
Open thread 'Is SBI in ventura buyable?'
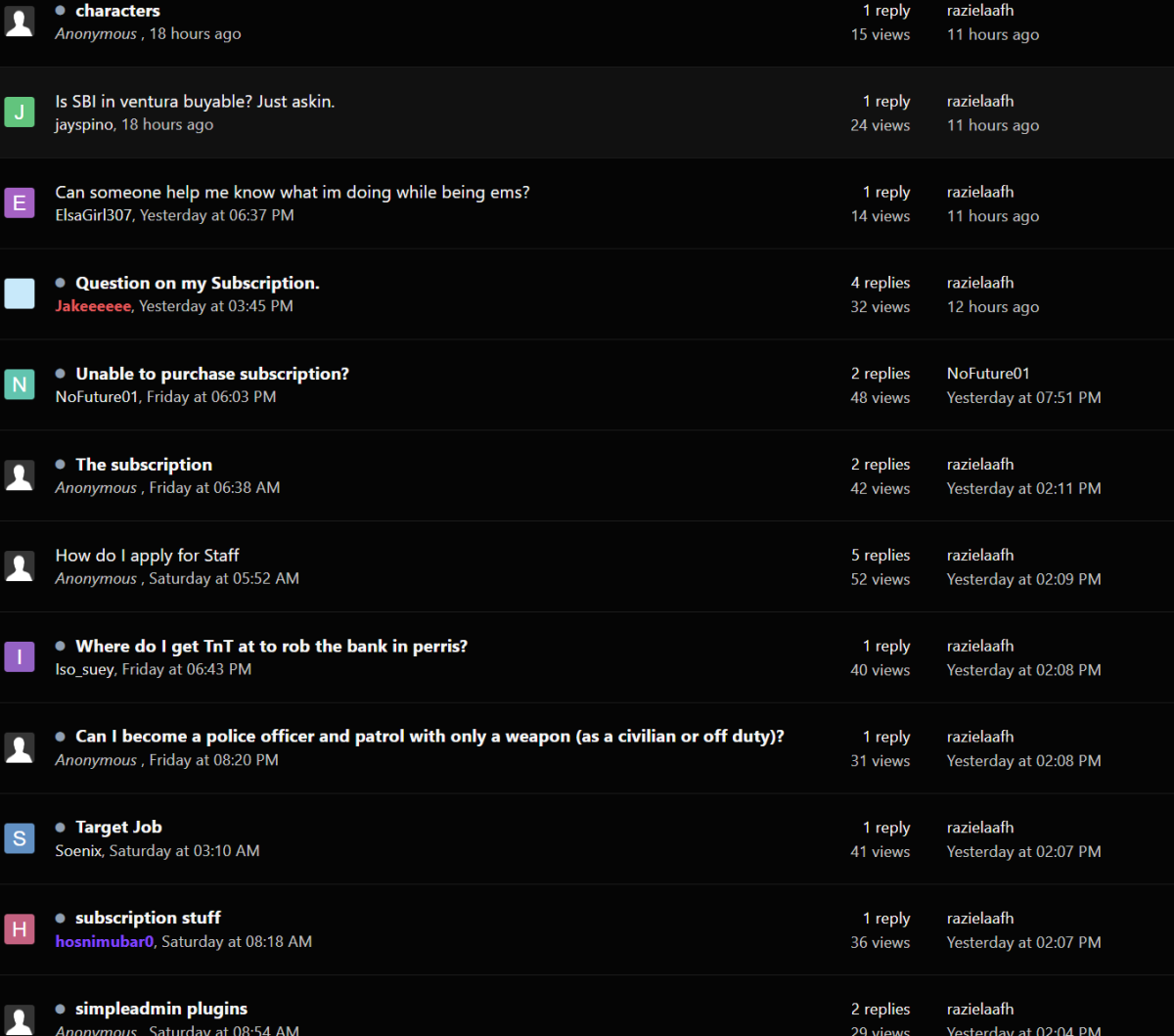point(195,102)
